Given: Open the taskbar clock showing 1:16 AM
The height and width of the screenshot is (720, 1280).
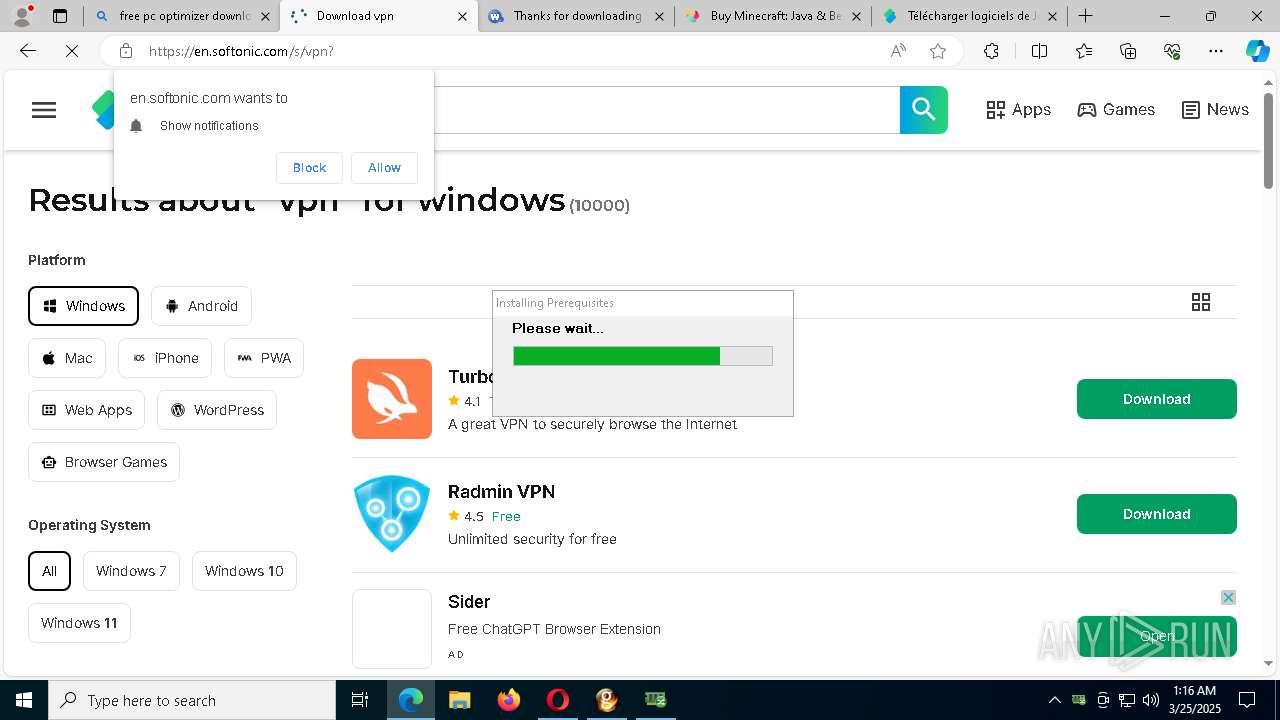Looking at the screenshot, I should 1194,700.
